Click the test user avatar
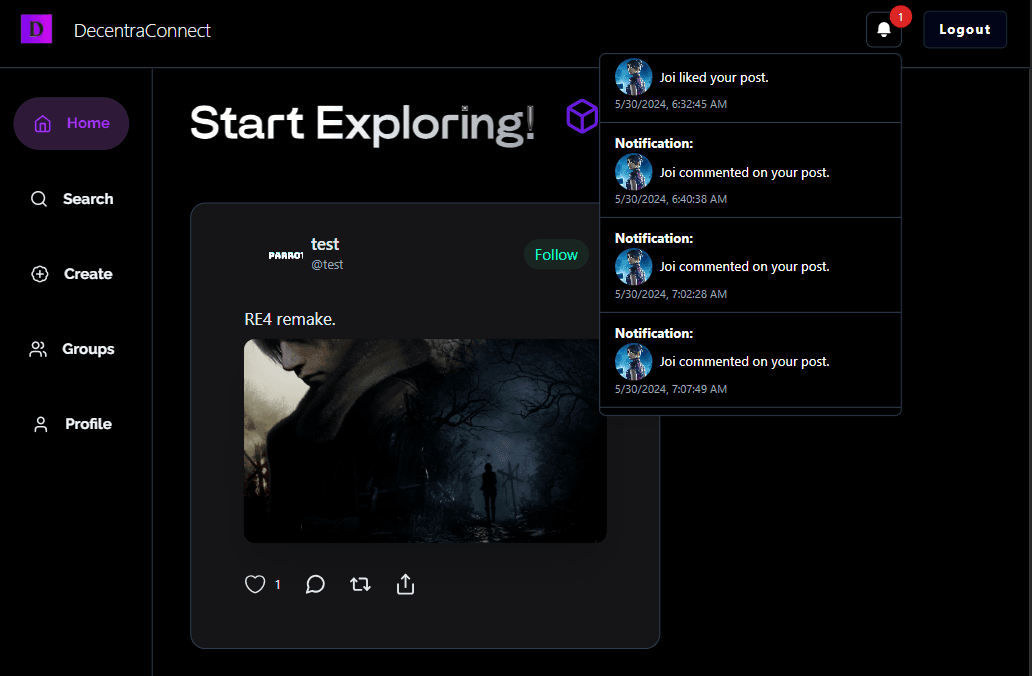Screen dimensions: 1032x676 [x=286, y=255]
